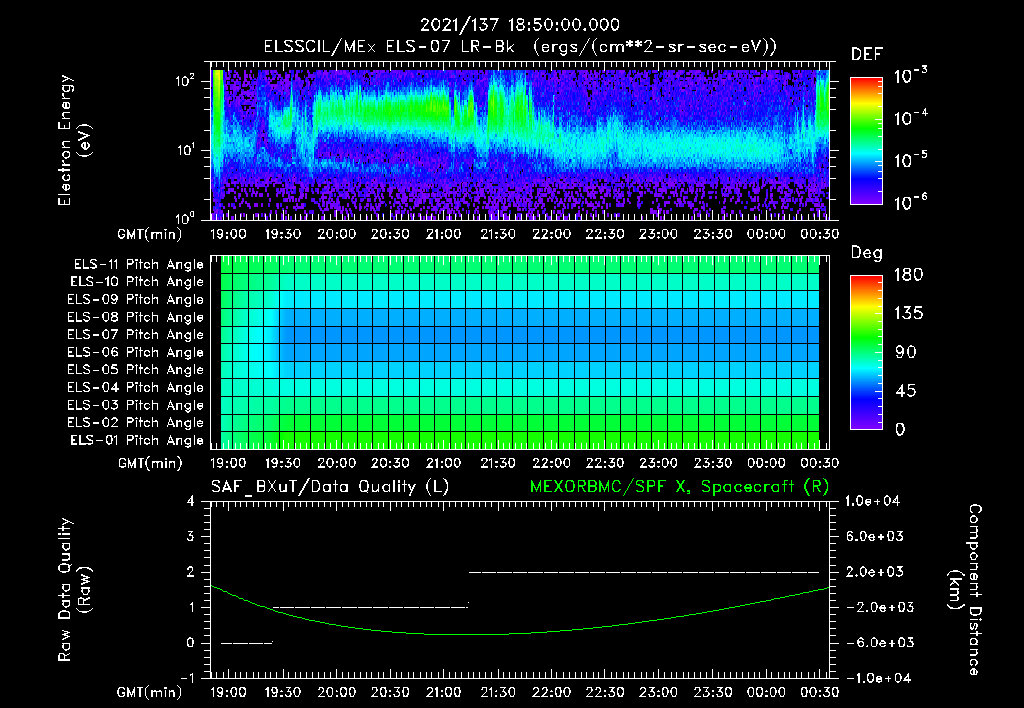This screenshot has width=1024, height=708.
Task: Select the ELS-09 Pitch Angle row label
Action: 135,300
